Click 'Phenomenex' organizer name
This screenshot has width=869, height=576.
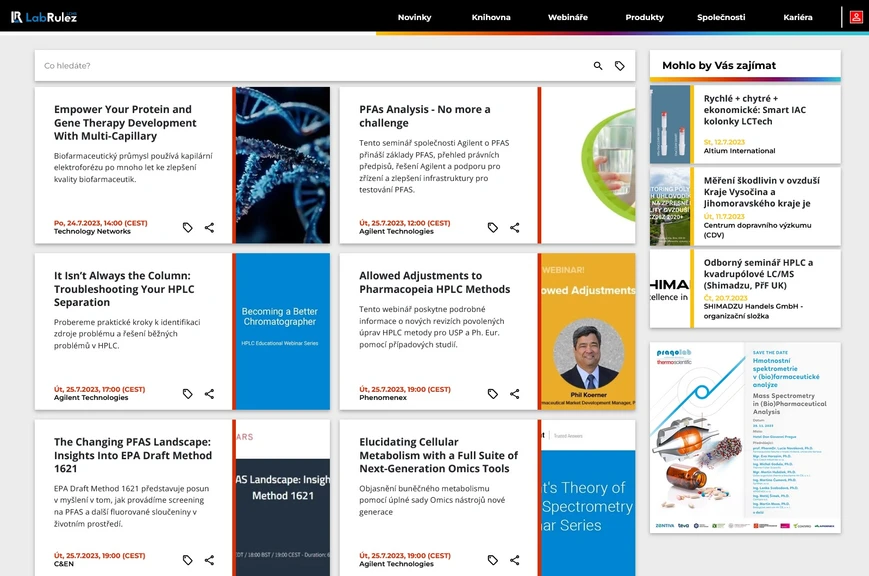(383, 398)
